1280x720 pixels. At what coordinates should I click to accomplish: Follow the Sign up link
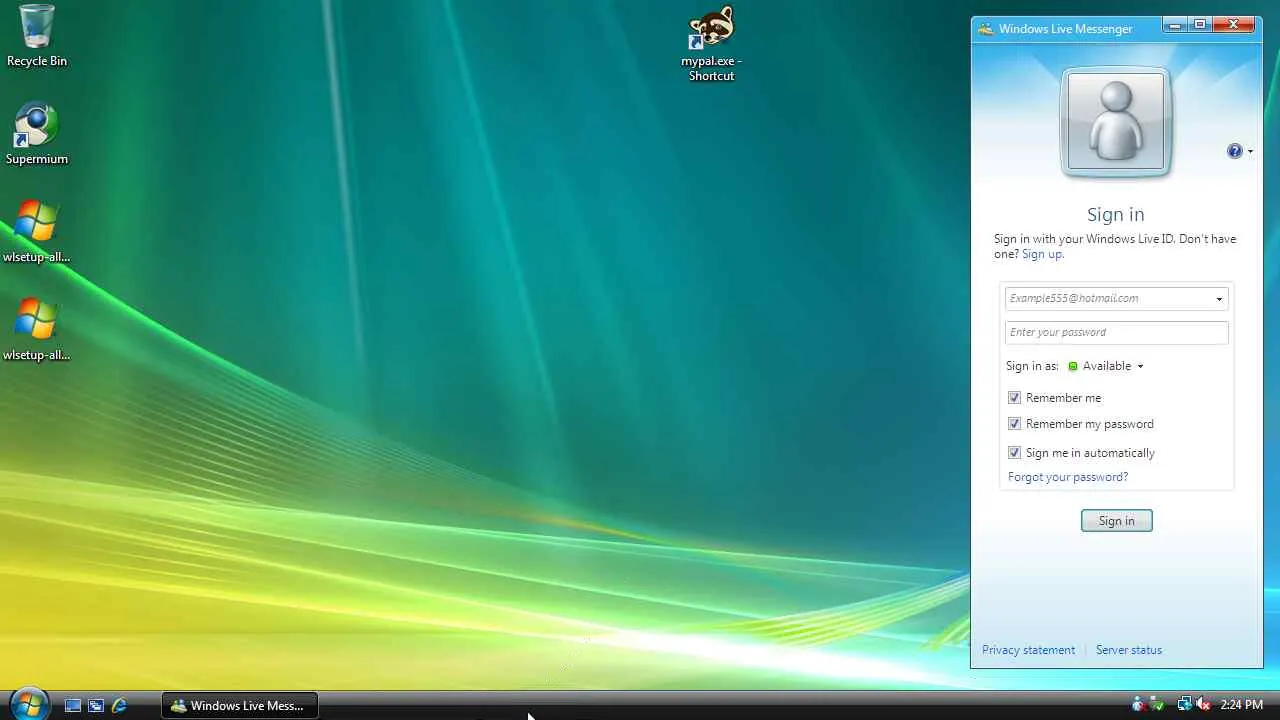tap(1043, 254)
